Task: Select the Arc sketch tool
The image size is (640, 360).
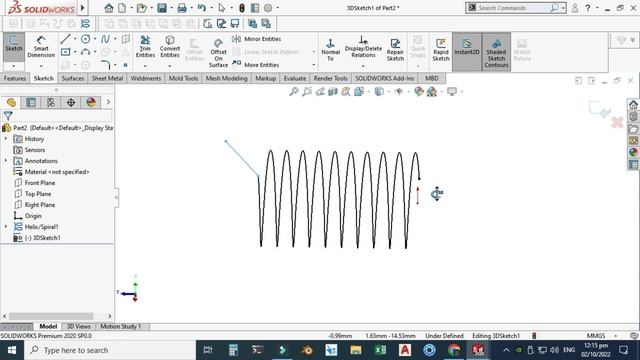Action: 85,52
